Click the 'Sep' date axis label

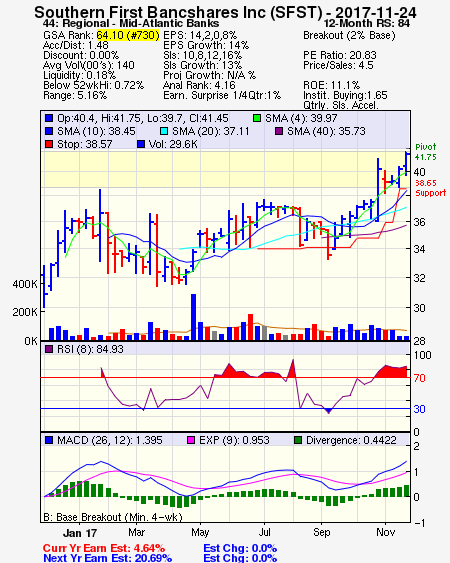322,532
